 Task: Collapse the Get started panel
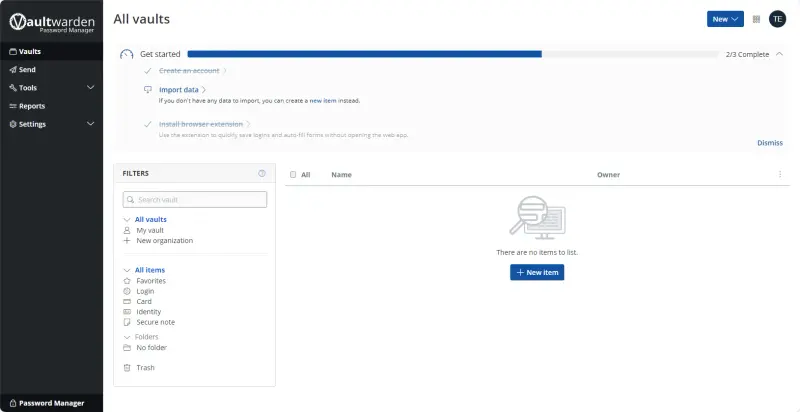[780, 54]
